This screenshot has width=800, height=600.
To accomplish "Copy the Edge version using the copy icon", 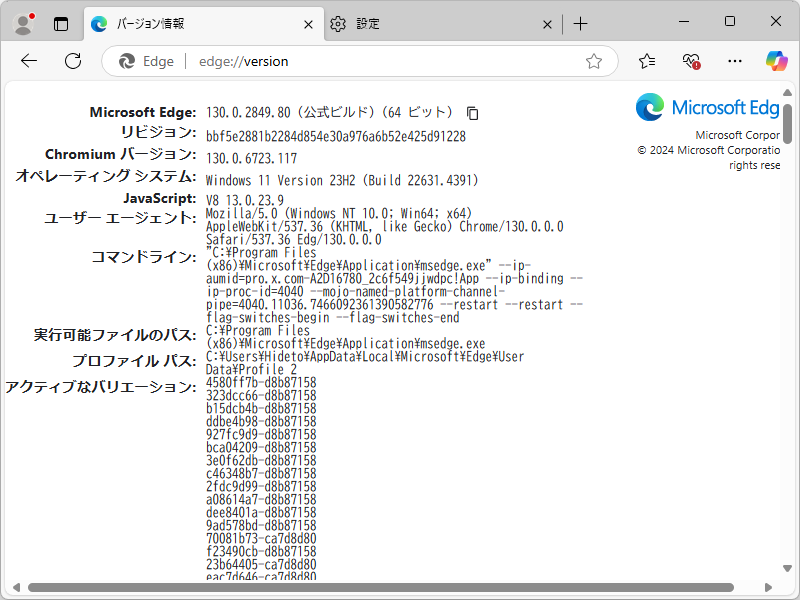I will 471,113.
